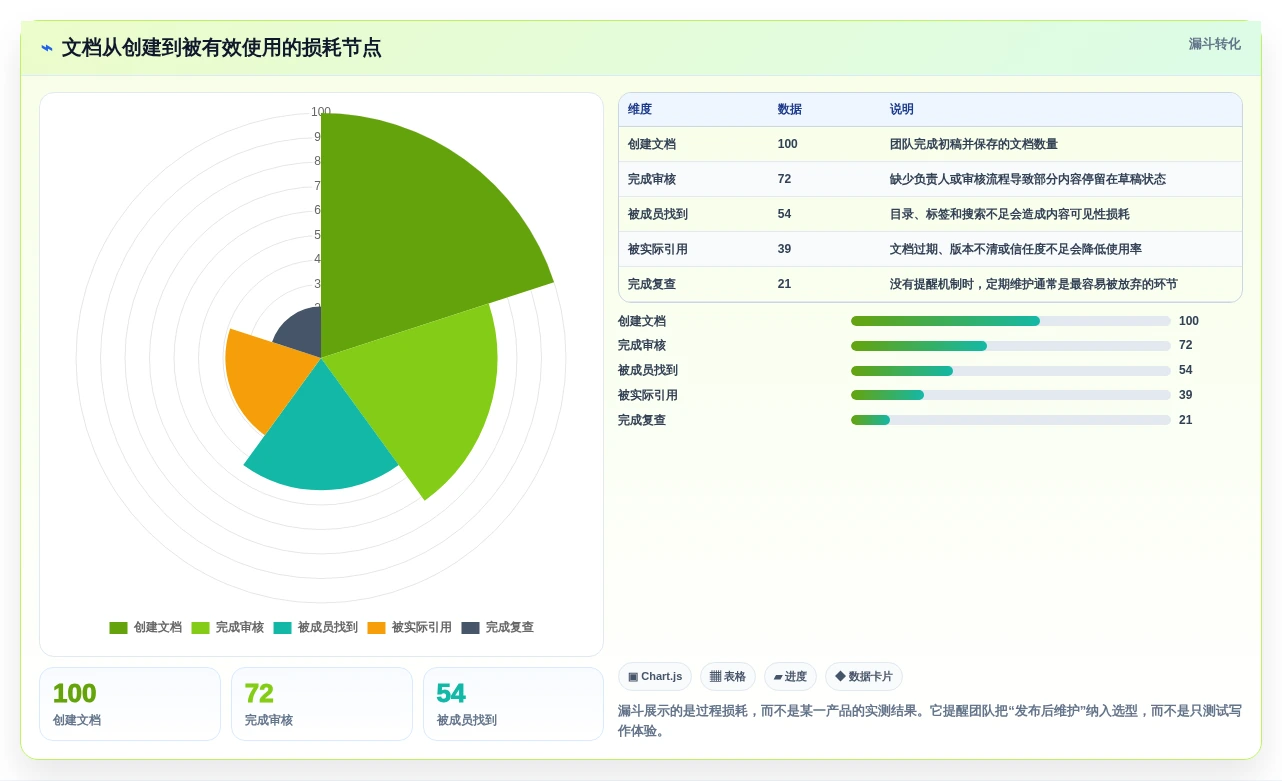
Task: Click the 数据卡片 tag chip
Action: 864,677
